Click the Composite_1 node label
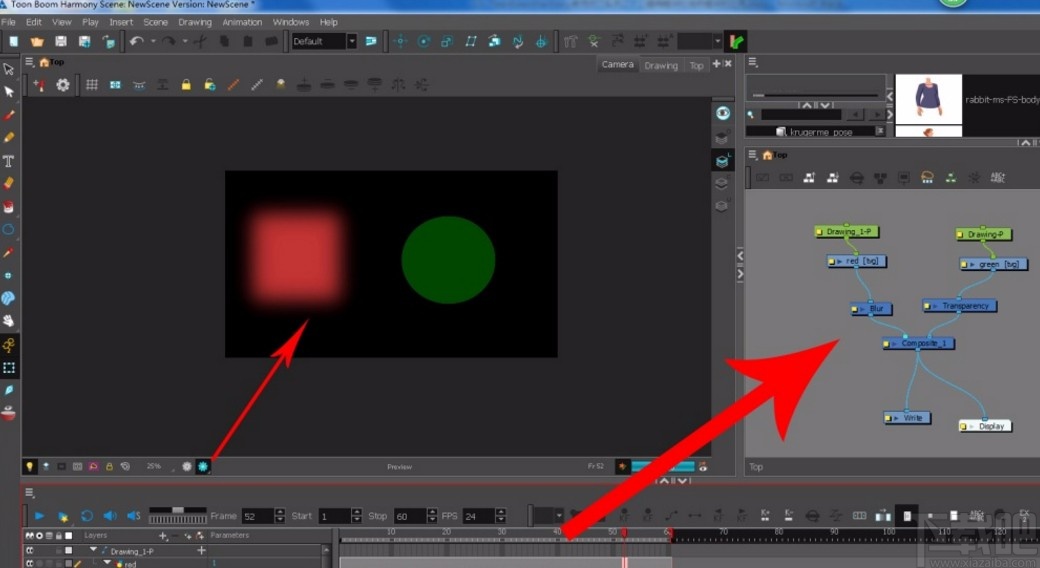Image resolution: width=1040 pixels, height=568 pixels. (x=923, y=344)
